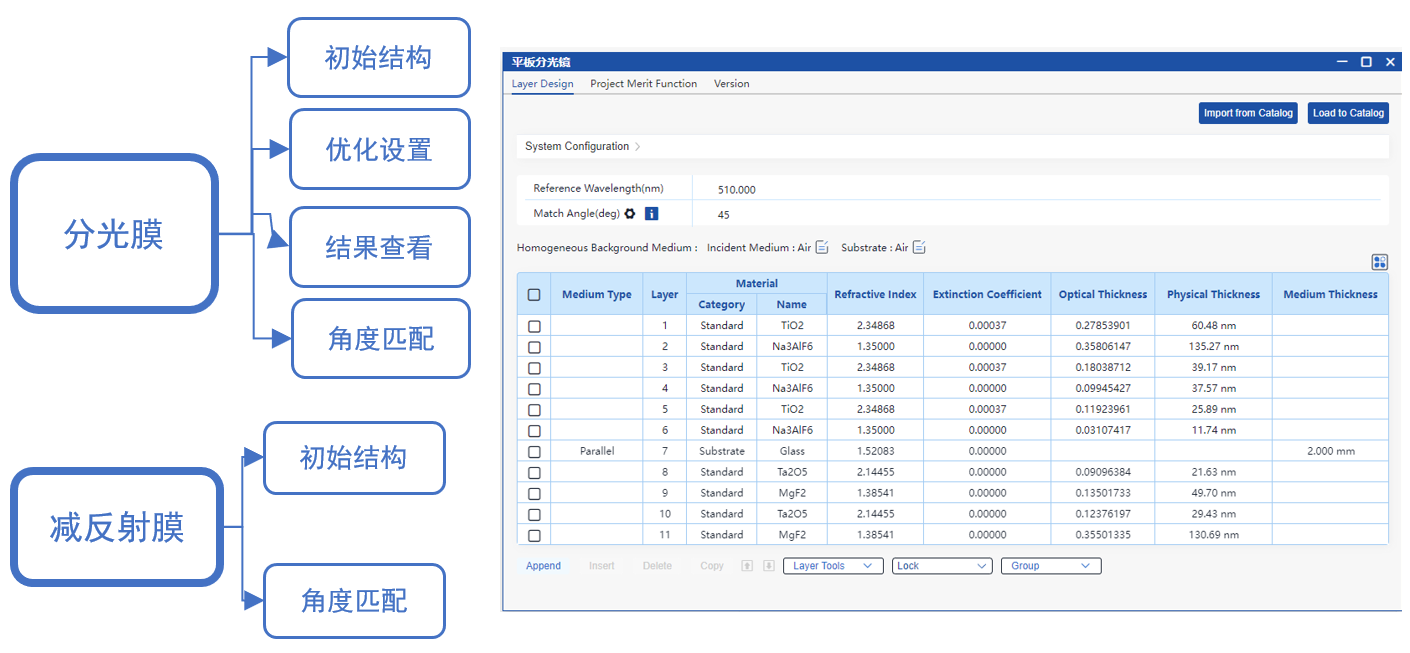Maximize the 平板分光镜 window

coord(1366,62)
